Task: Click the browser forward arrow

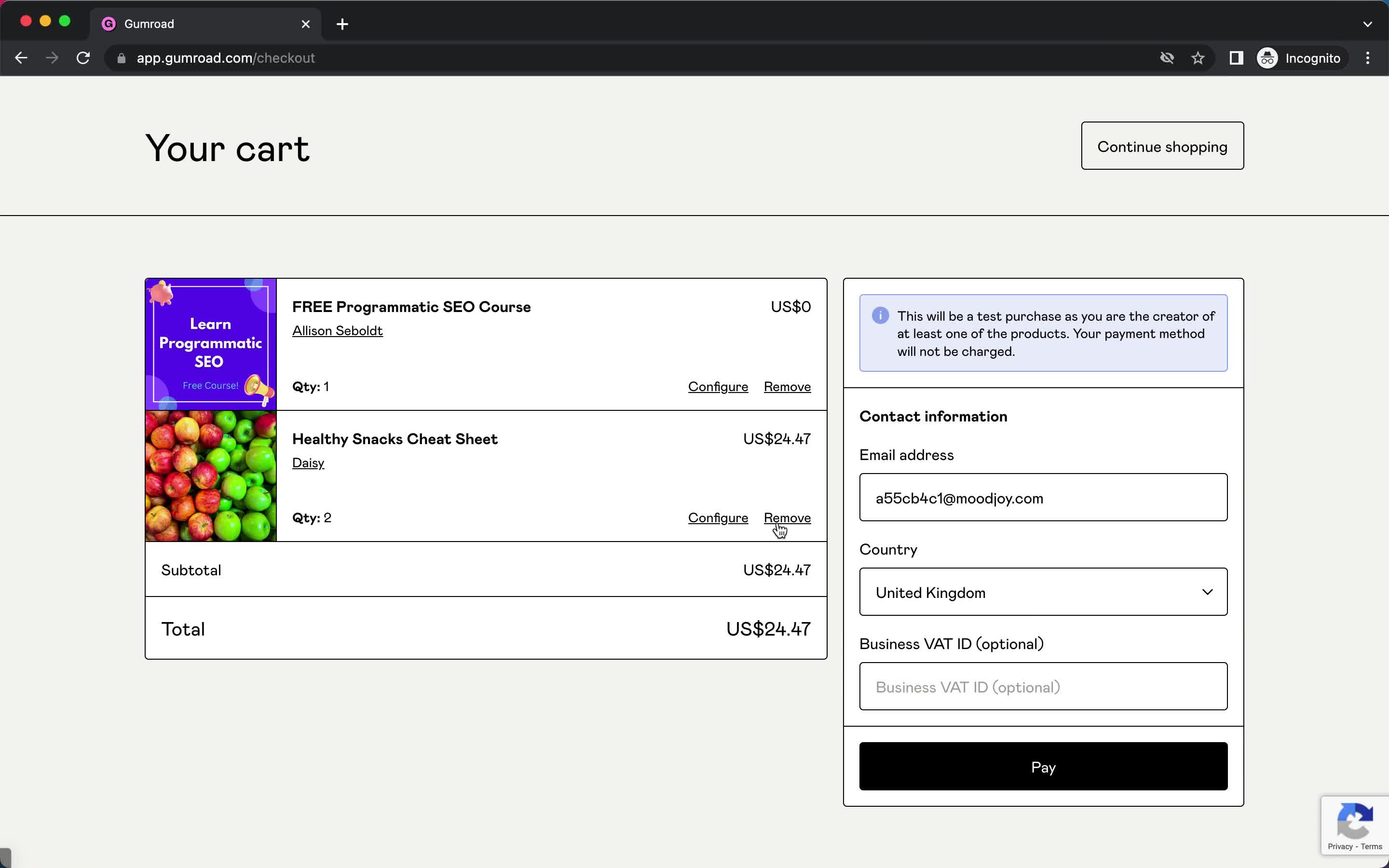Action: click(52, 58)
